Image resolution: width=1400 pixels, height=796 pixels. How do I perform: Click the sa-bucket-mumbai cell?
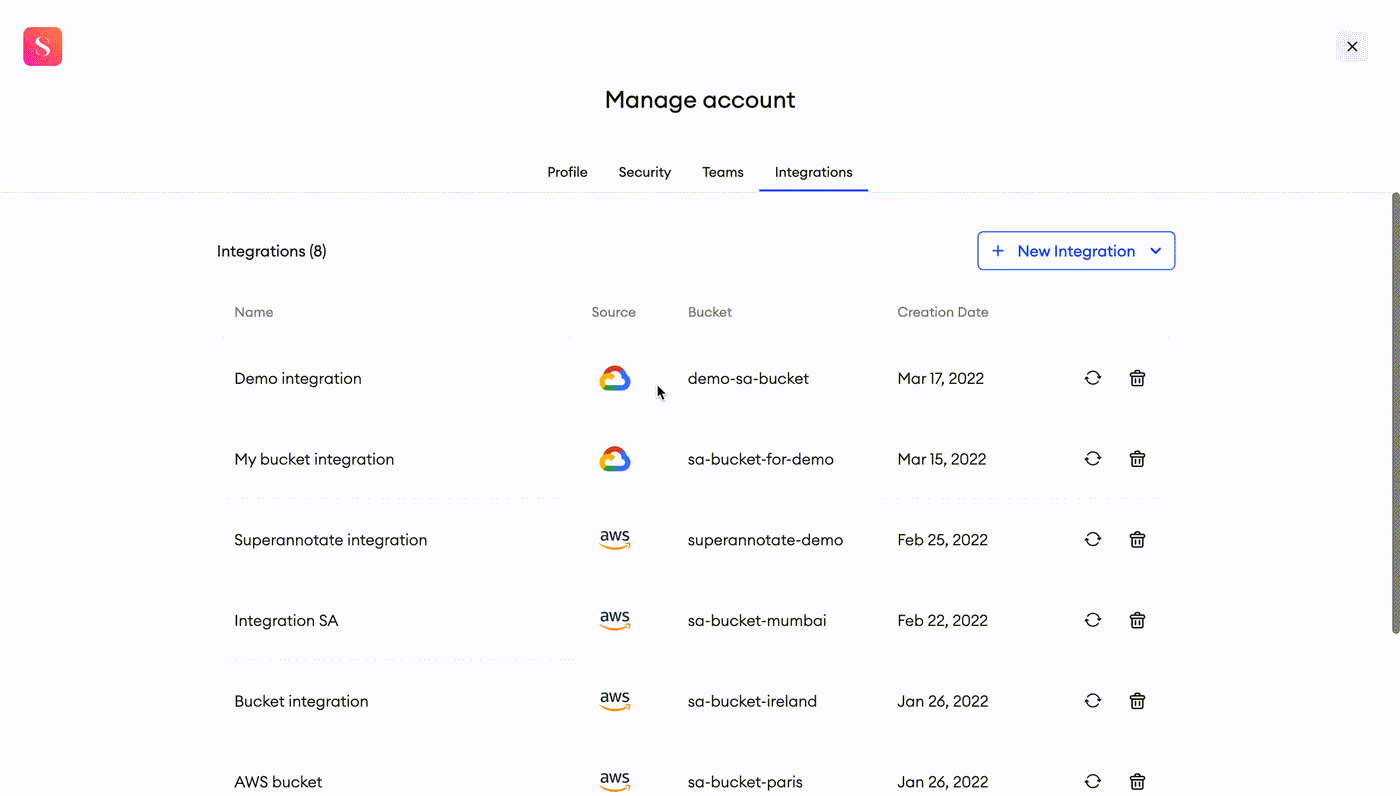tap(757, 621)
